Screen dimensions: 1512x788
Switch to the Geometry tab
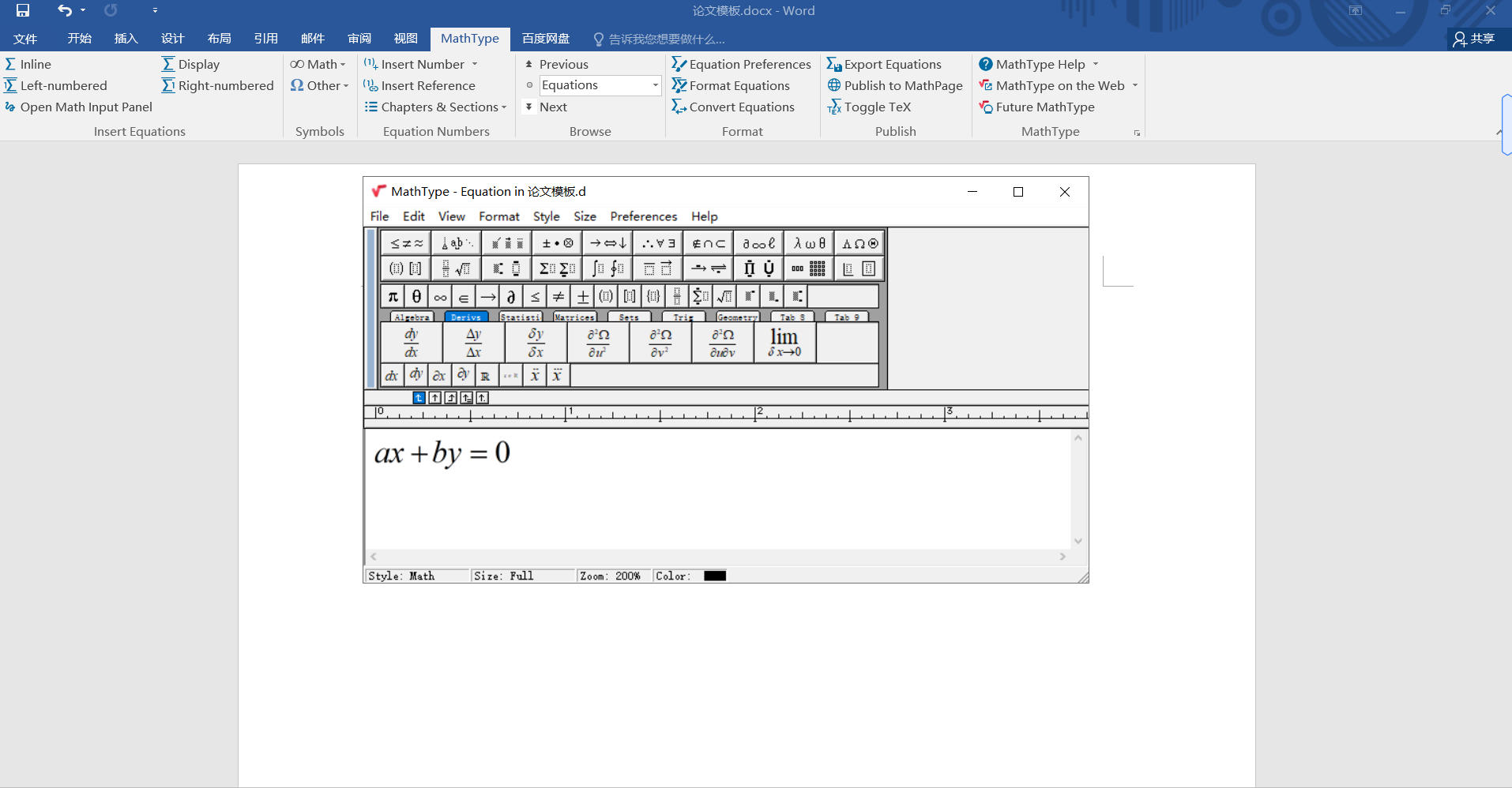(737, 317)
